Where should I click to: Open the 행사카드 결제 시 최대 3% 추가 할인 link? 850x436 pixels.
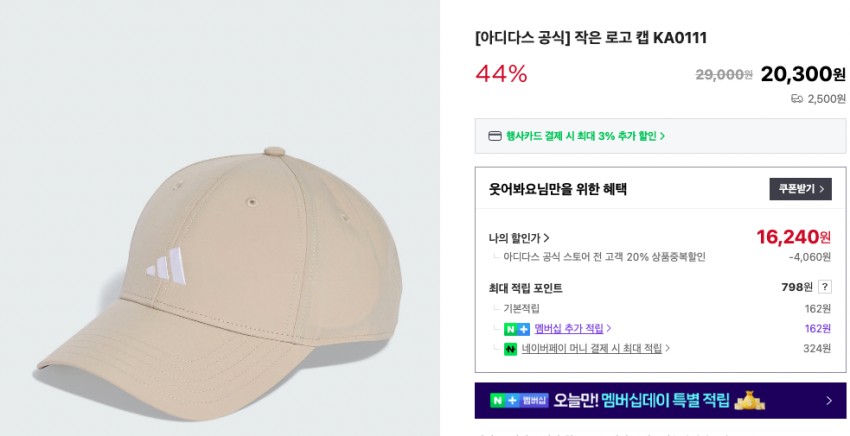coord(581,136)
